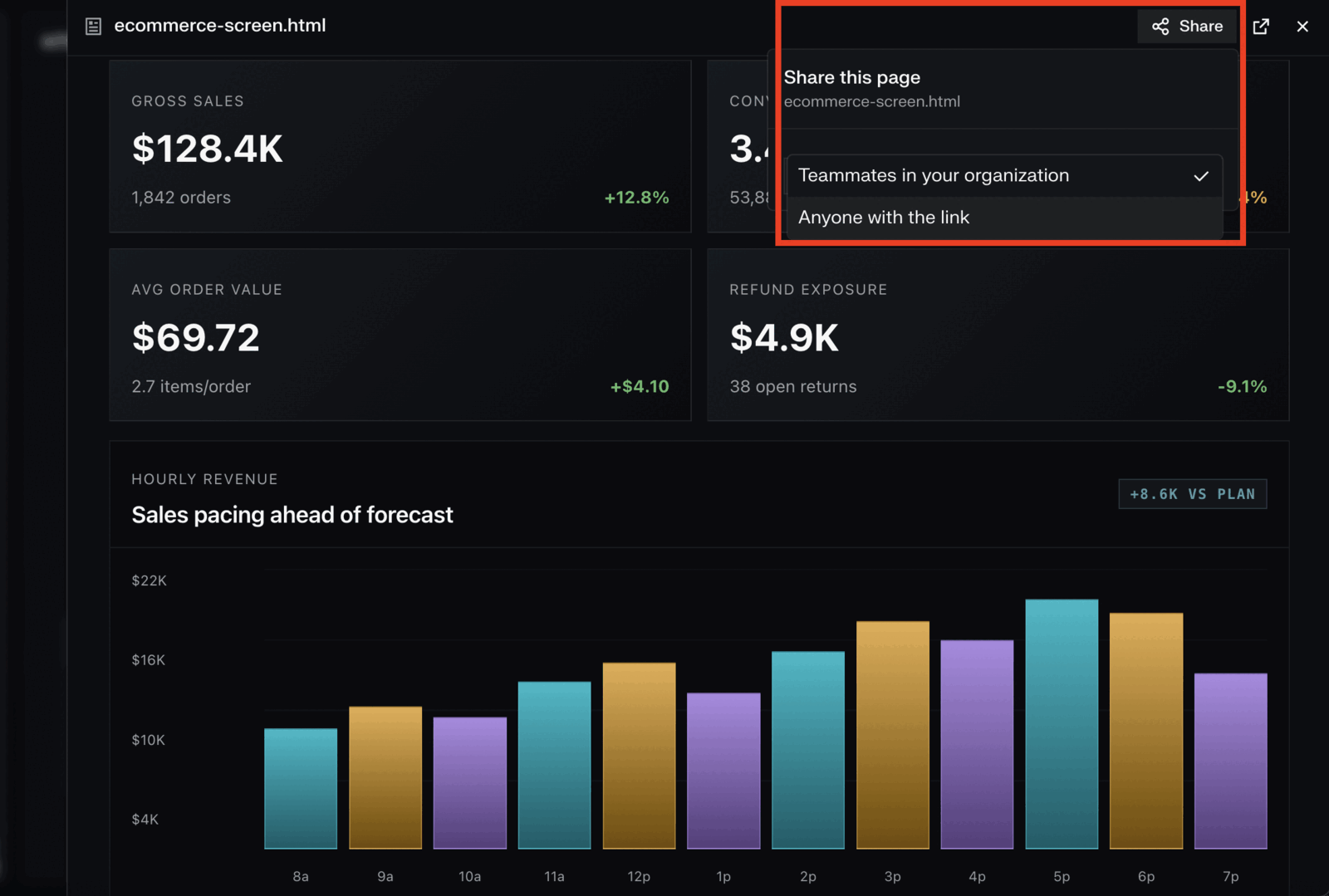Click the ecommerce-screen.html file title
The image size is (1329, 896).
220,26
